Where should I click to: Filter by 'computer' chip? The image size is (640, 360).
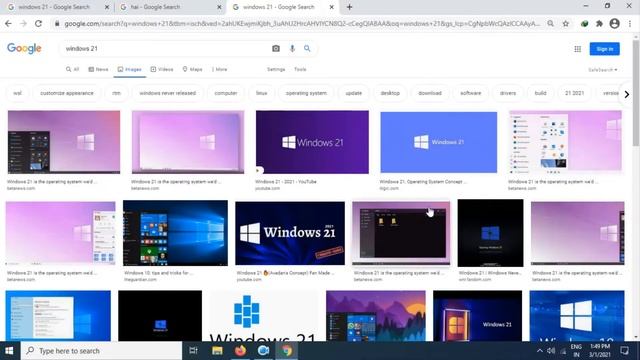tap(226, 93)
